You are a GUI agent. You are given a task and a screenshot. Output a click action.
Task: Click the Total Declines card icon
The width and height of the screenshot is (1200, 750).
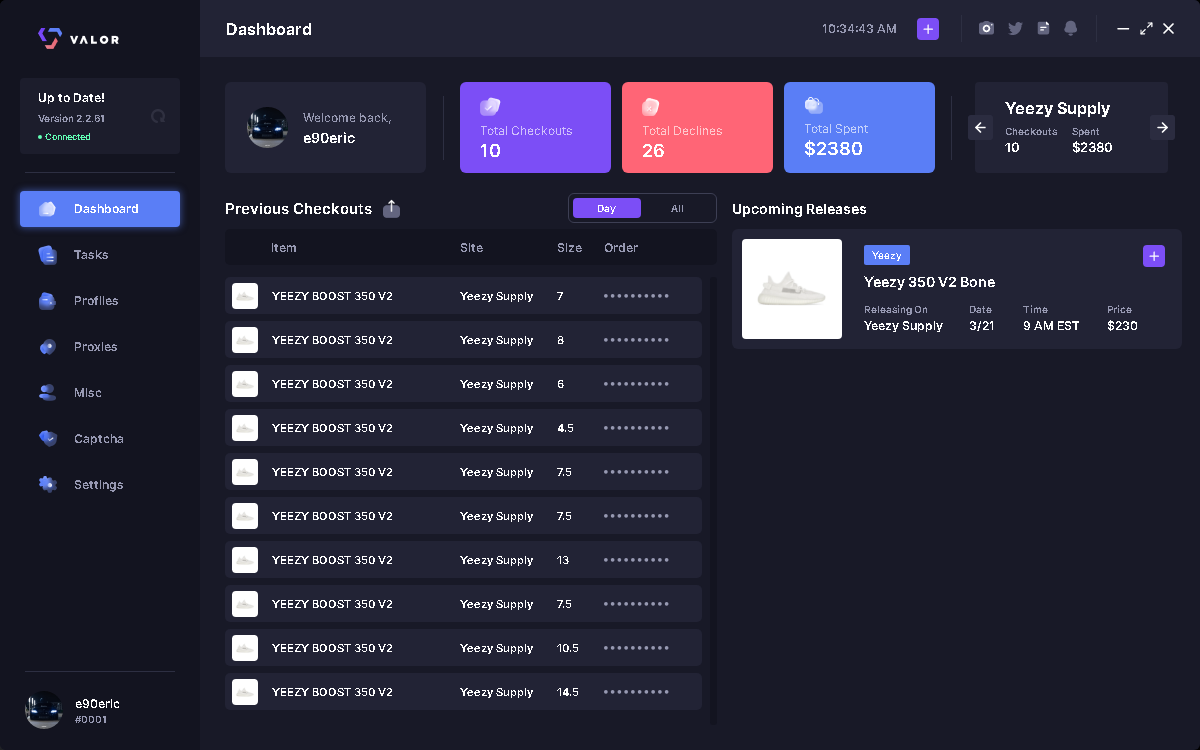point(651,107)
